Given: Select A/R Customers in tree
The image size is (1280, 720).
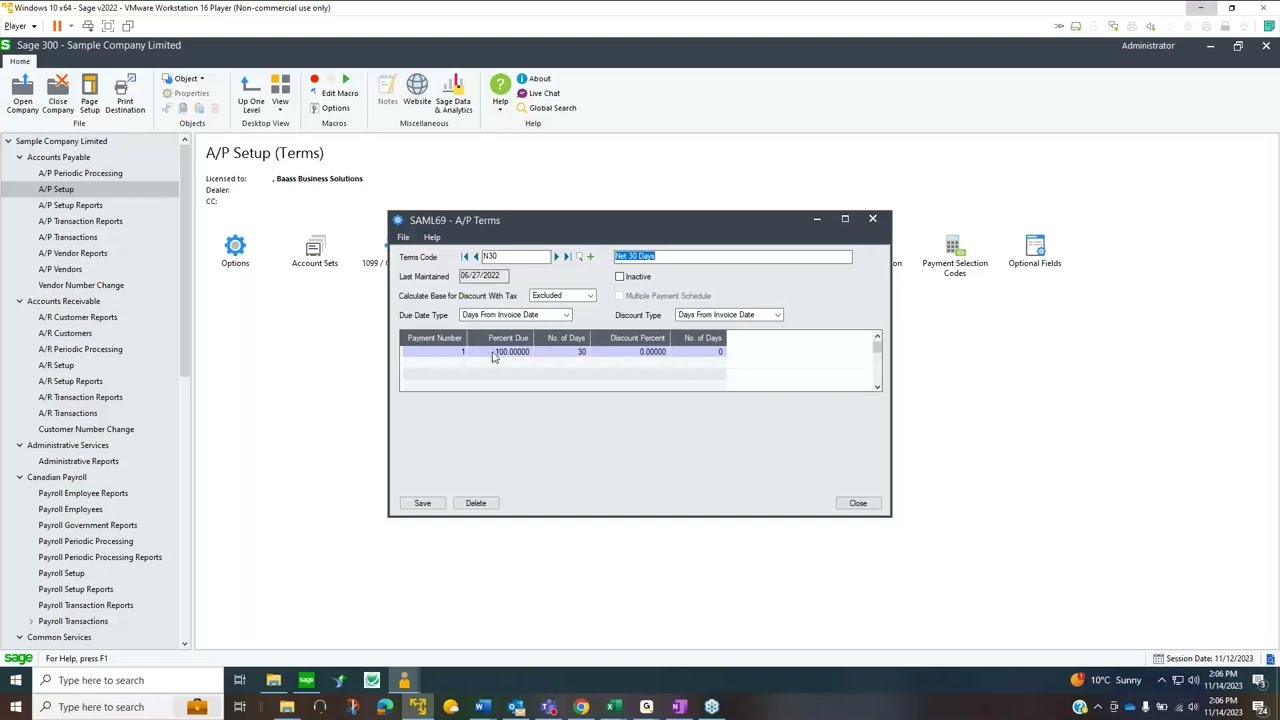Looking at the screenshot, I should 65,333.
